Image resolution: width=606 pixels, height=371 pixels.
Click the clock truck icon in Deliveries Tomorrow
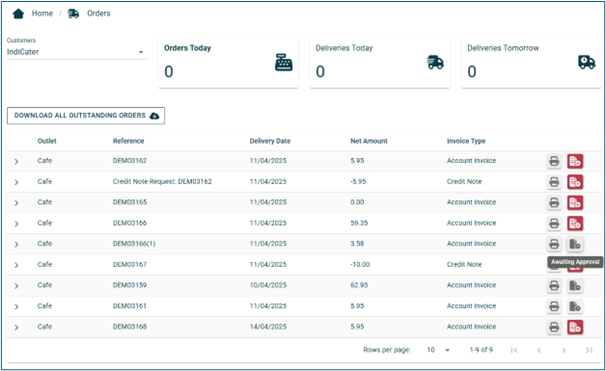(587, 62)
